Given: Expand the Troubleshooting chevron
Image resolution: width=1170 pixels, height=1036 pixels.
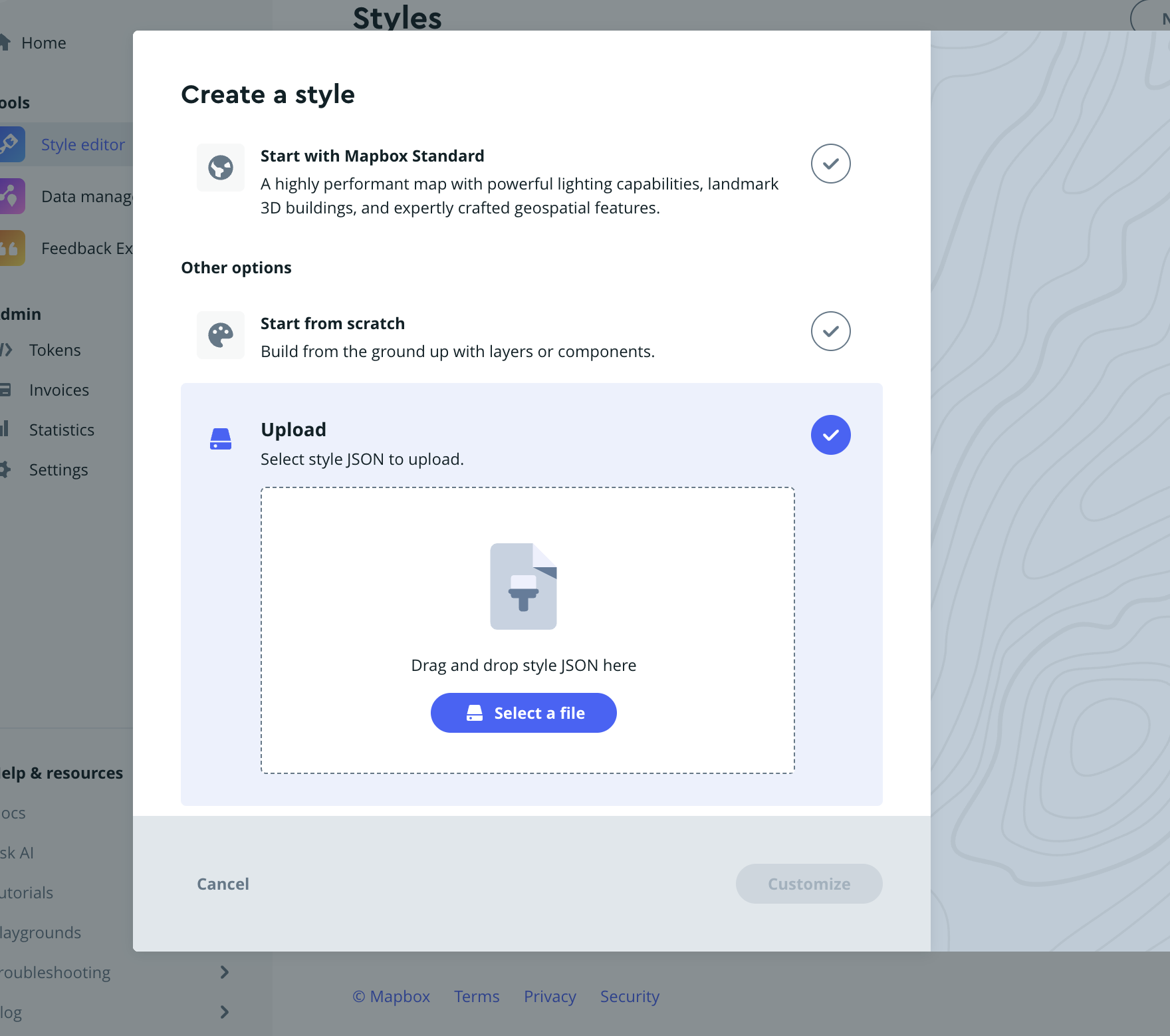Looking at the screenshot, I should [224, 972].
